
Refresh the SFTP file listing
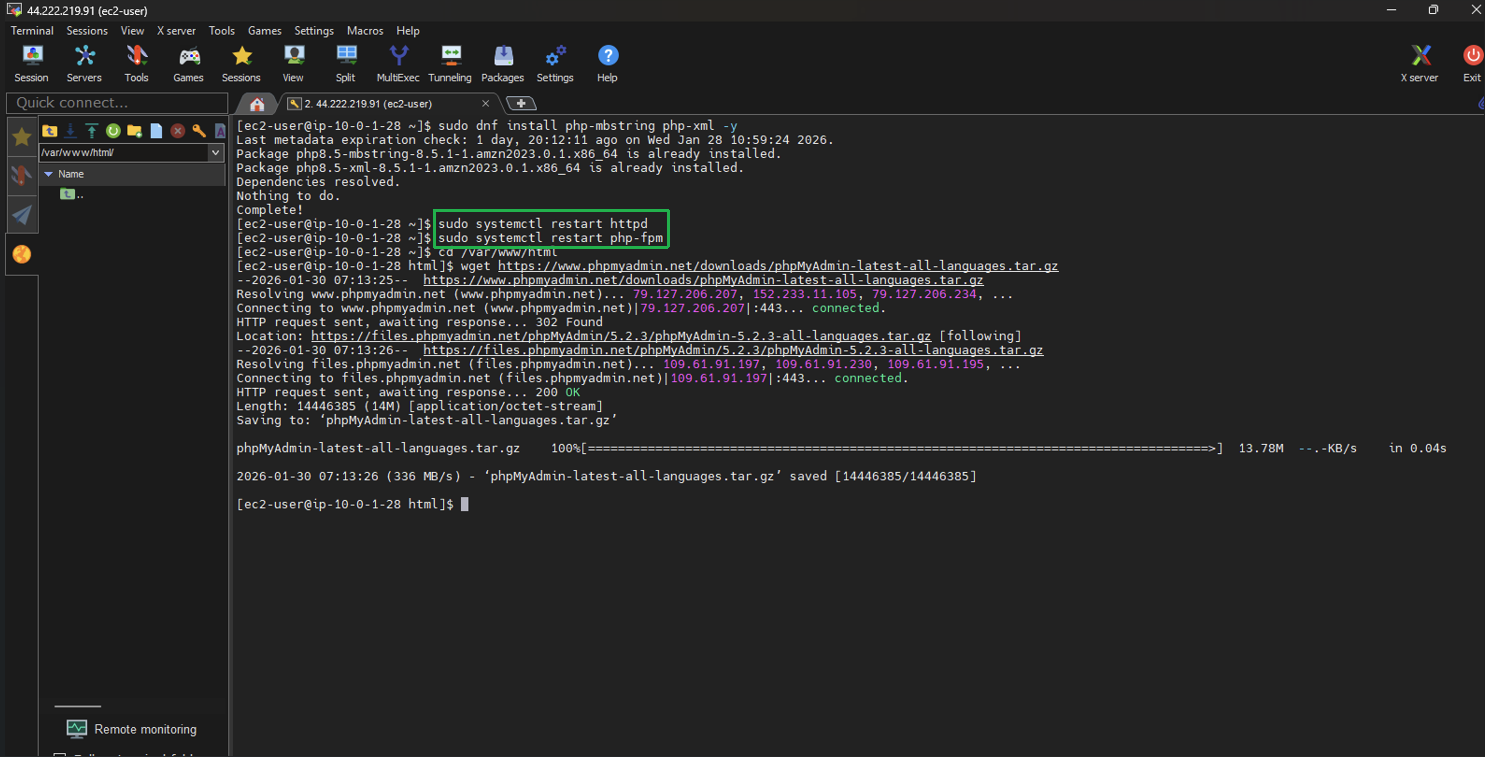113,131
